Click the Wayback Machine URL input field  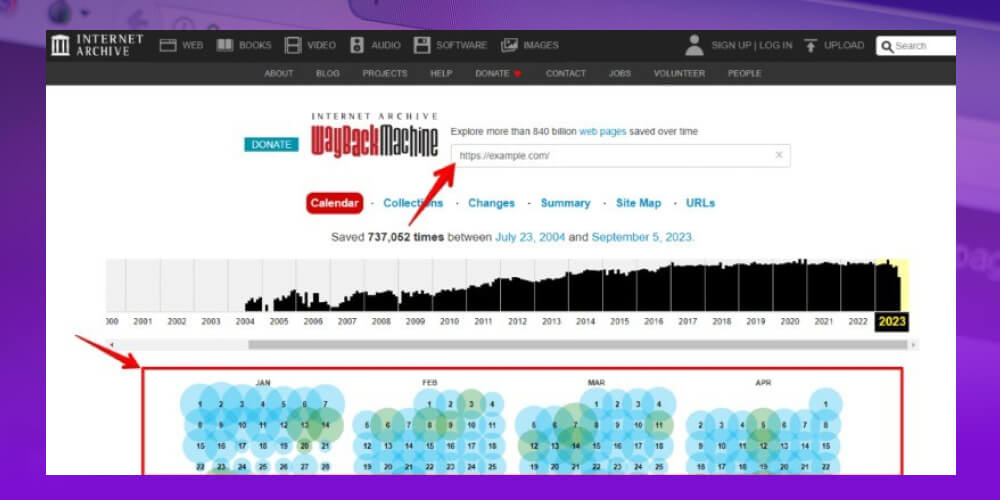(610, 156)
